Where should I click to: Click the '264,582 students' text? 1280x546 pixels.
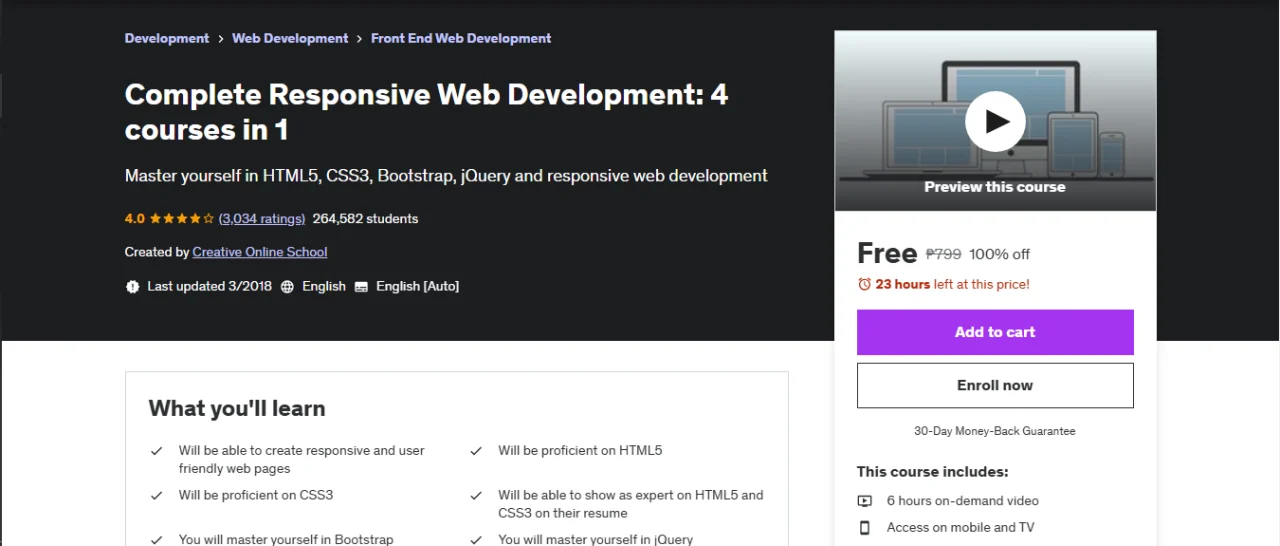pos(365,218)
